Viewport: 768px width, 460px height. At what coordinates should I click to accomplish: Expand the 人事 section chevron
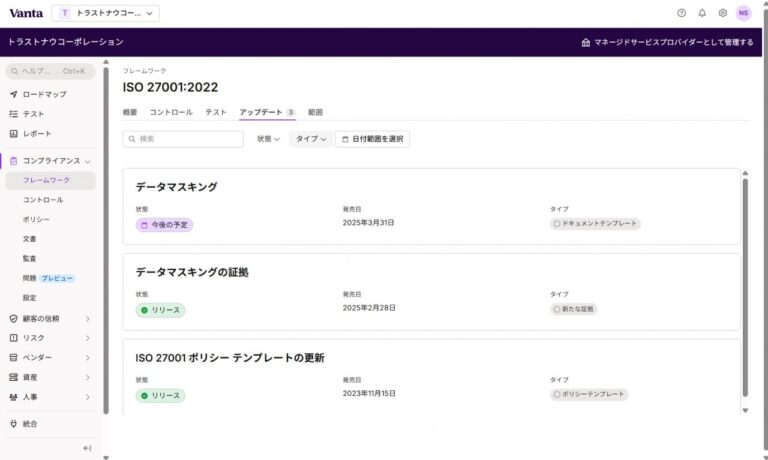pyautogui.click(x=88, y=397)
